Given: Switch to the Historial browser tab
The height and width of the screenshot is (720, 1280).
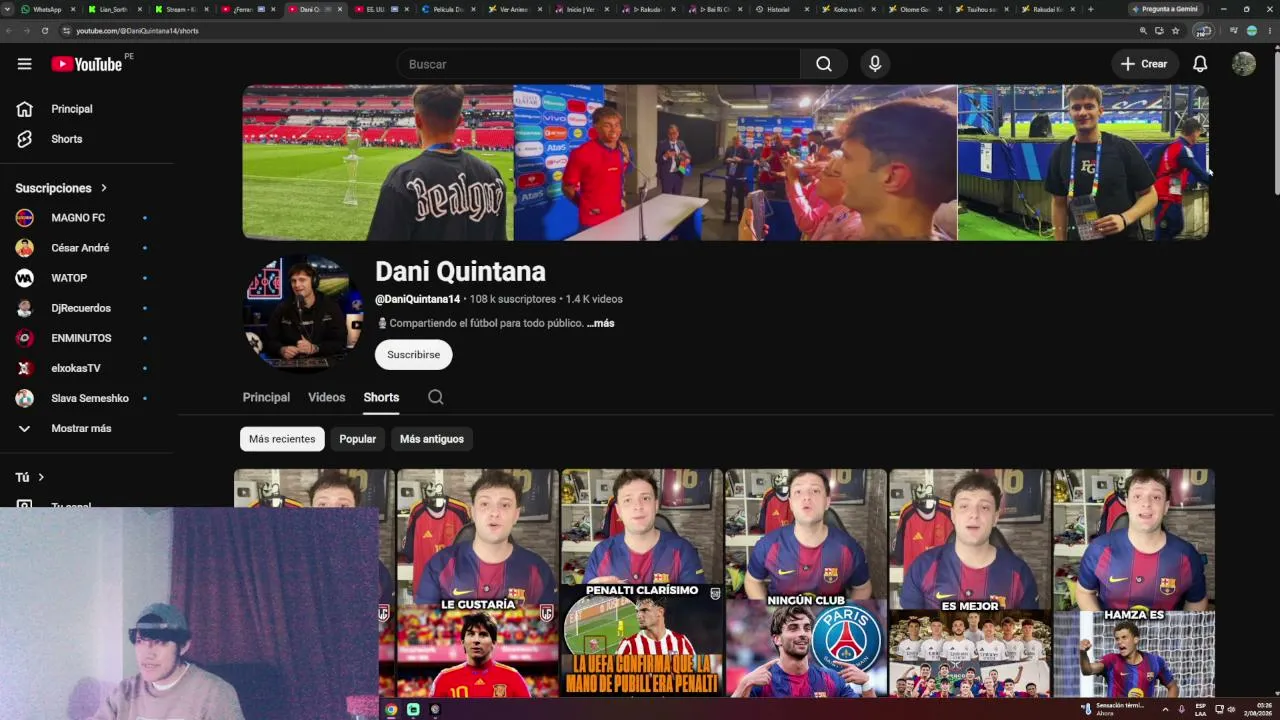Looking at the screenshot, I should [778, 9].
